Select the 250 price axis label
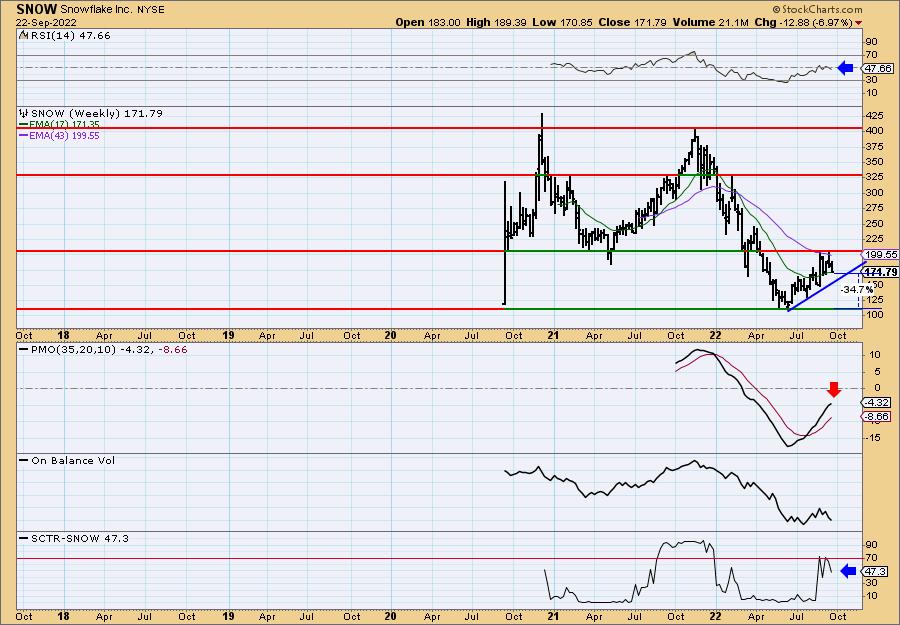This screenshot has height=625, width=900. coord(875,223)
